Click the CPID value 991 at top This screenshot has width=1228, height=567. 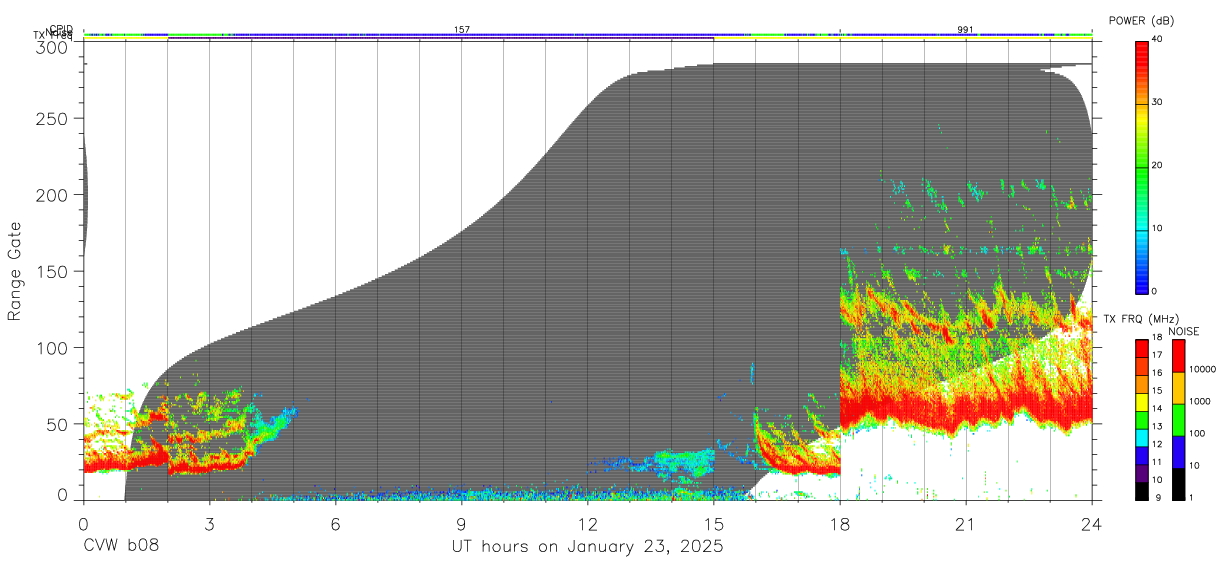966,30
